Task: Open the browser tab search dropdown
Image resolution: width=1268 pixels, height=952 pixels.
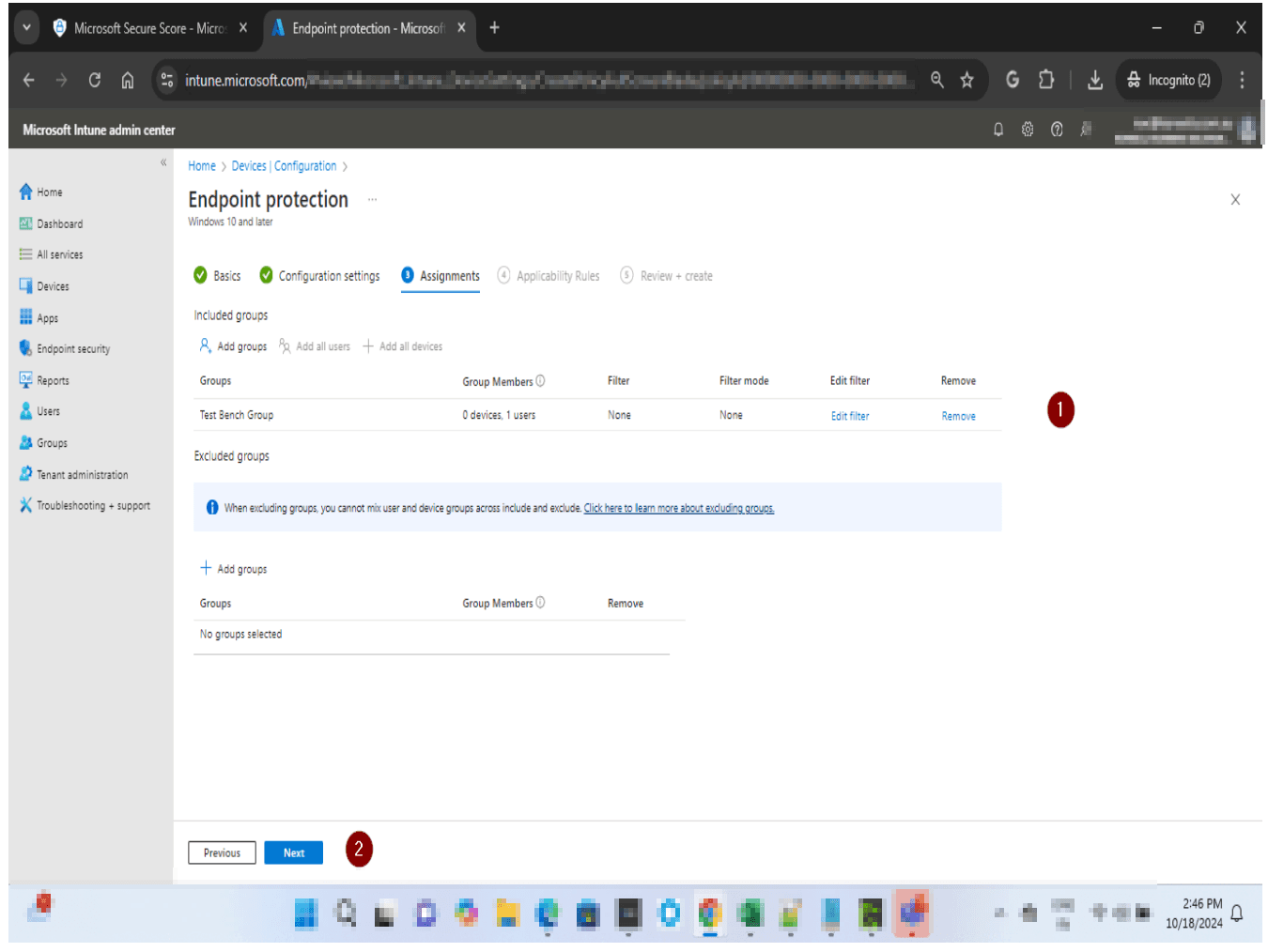Action: pyautogui.click(x=27, y=28)
